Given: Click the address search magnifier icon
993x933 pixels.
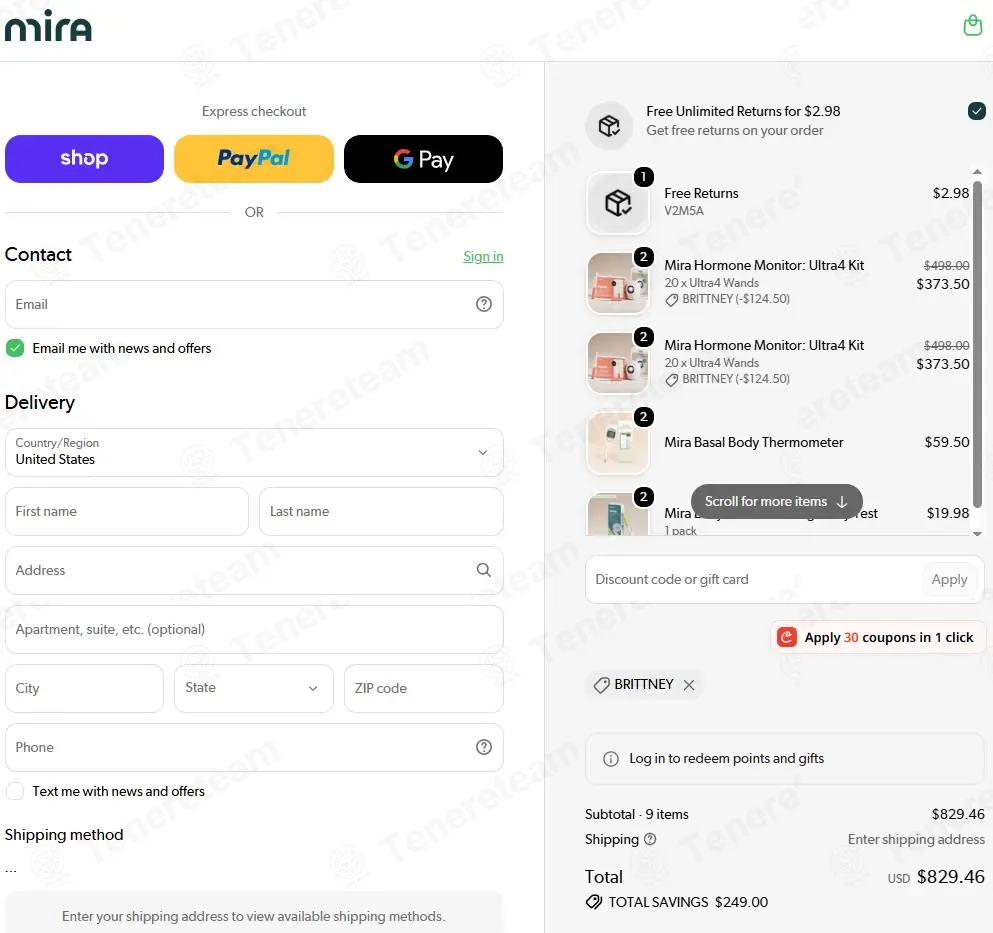Looking at the screenshot, I should (484, 570).
